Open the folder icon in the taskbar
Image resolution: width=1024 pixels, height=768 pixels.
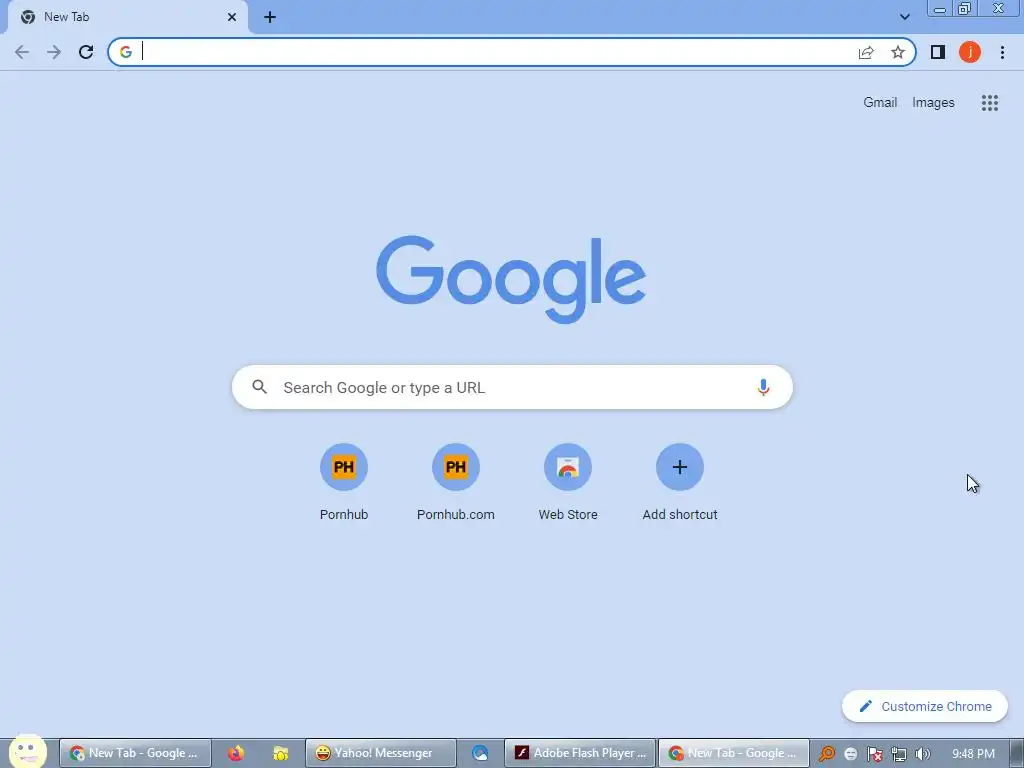[281, 754]
